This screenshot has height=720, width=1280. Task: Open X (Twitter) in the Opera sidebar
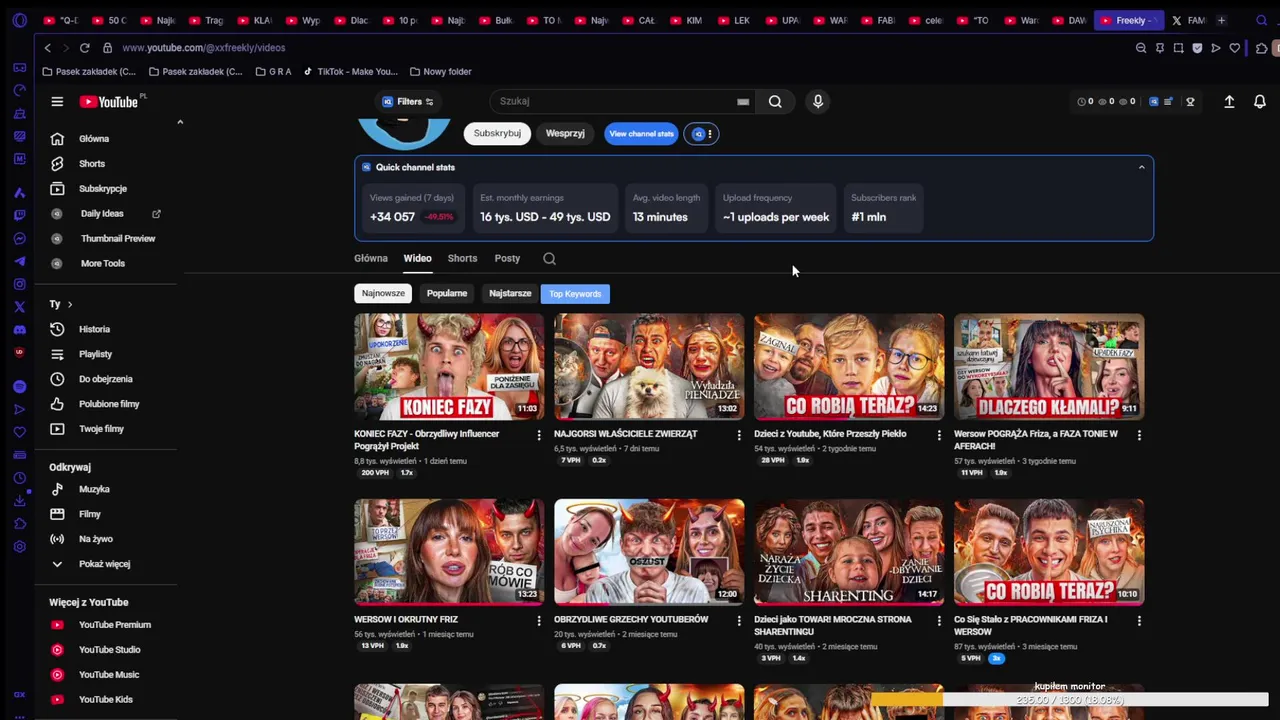[x=19, y=307]
